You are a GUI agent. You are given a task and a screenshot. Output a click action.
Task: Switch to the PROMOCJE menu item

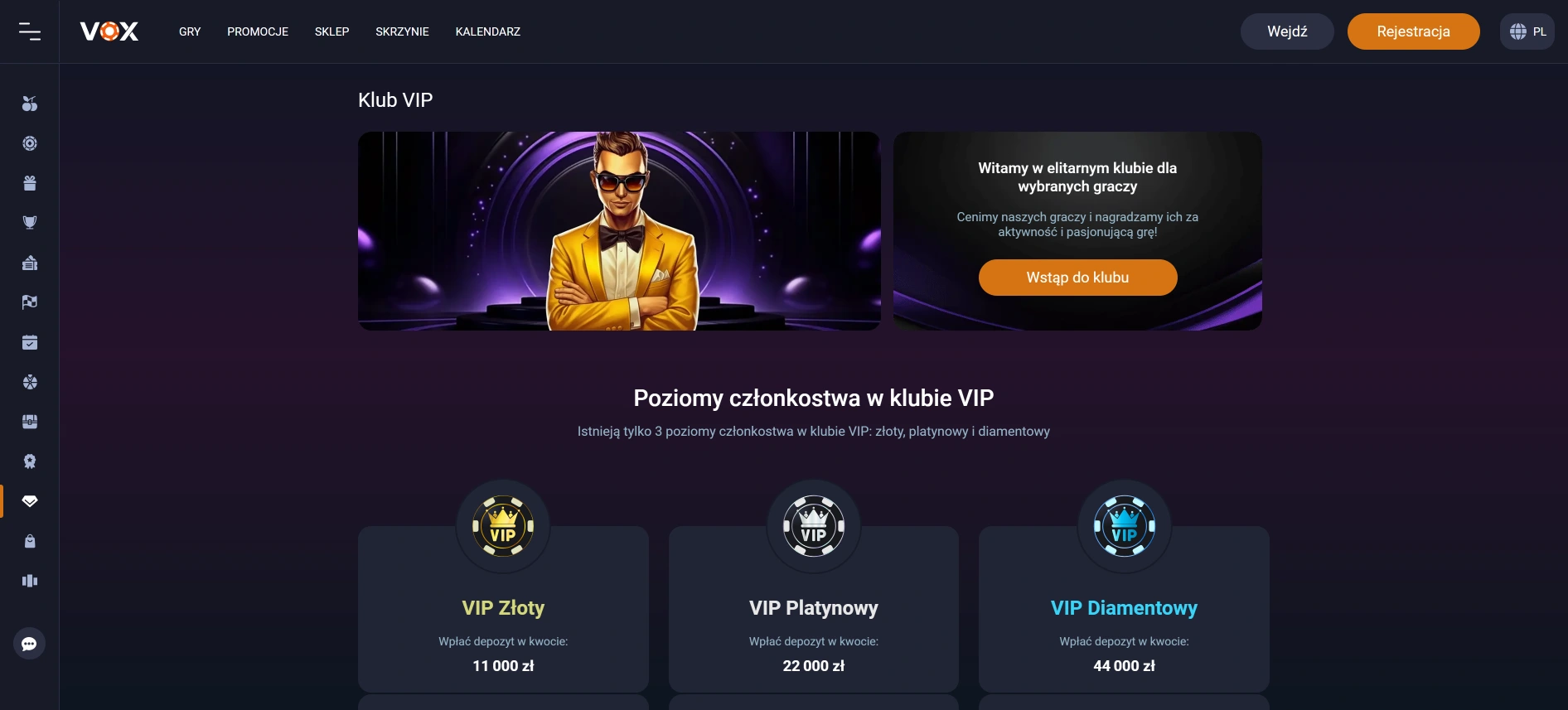[258, 31]
